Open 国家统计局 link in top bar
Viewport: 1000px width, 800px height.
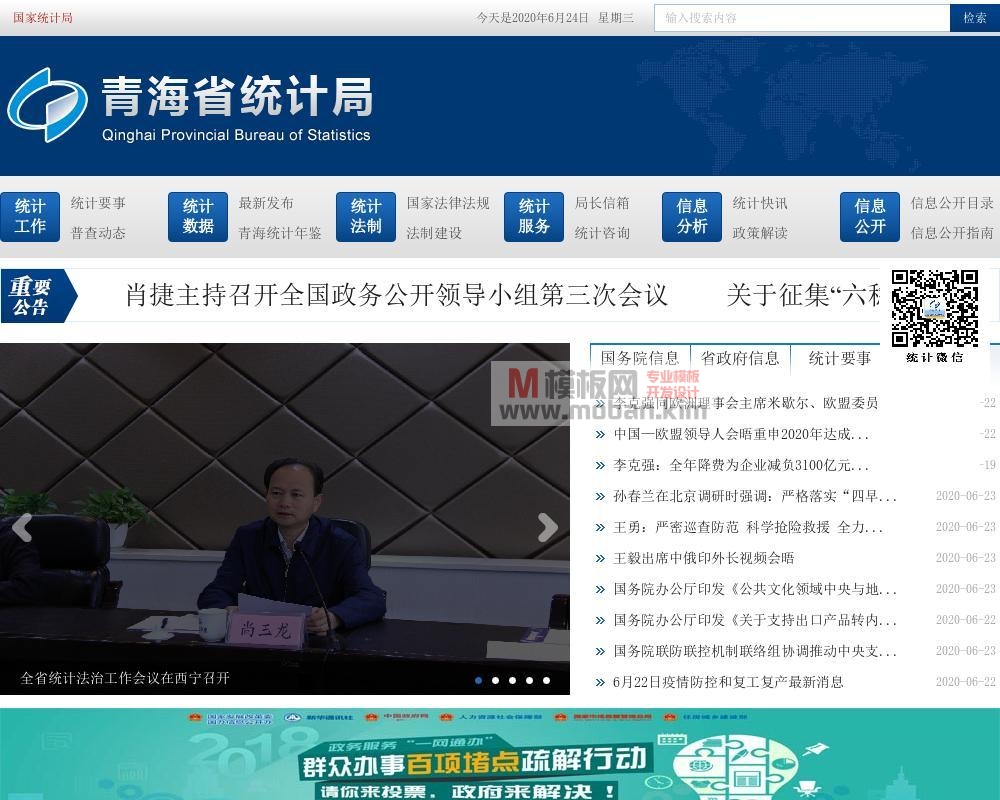(x=43, y=18)
